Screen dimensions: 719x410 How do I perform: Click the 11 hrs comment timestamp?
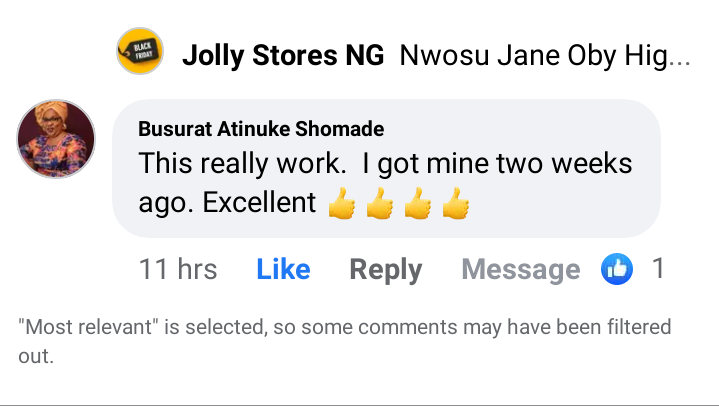point(178,269)
